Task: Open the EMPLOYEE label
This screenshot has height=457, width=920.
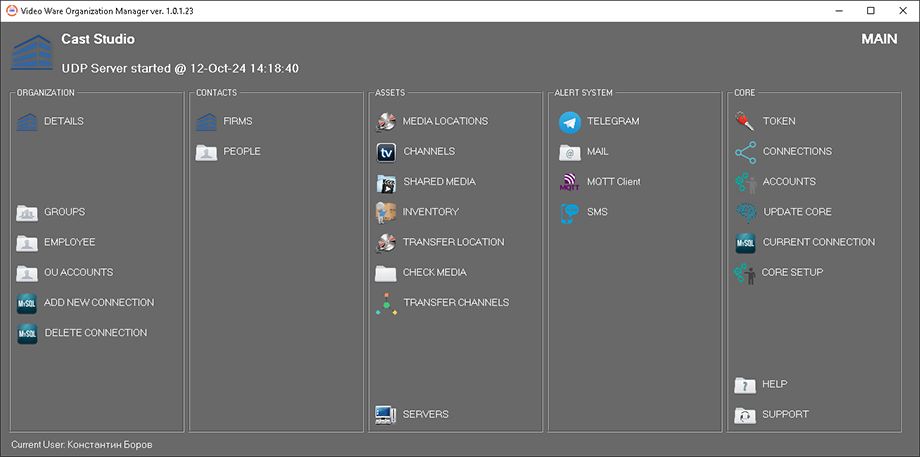Action: pos(69,242)
